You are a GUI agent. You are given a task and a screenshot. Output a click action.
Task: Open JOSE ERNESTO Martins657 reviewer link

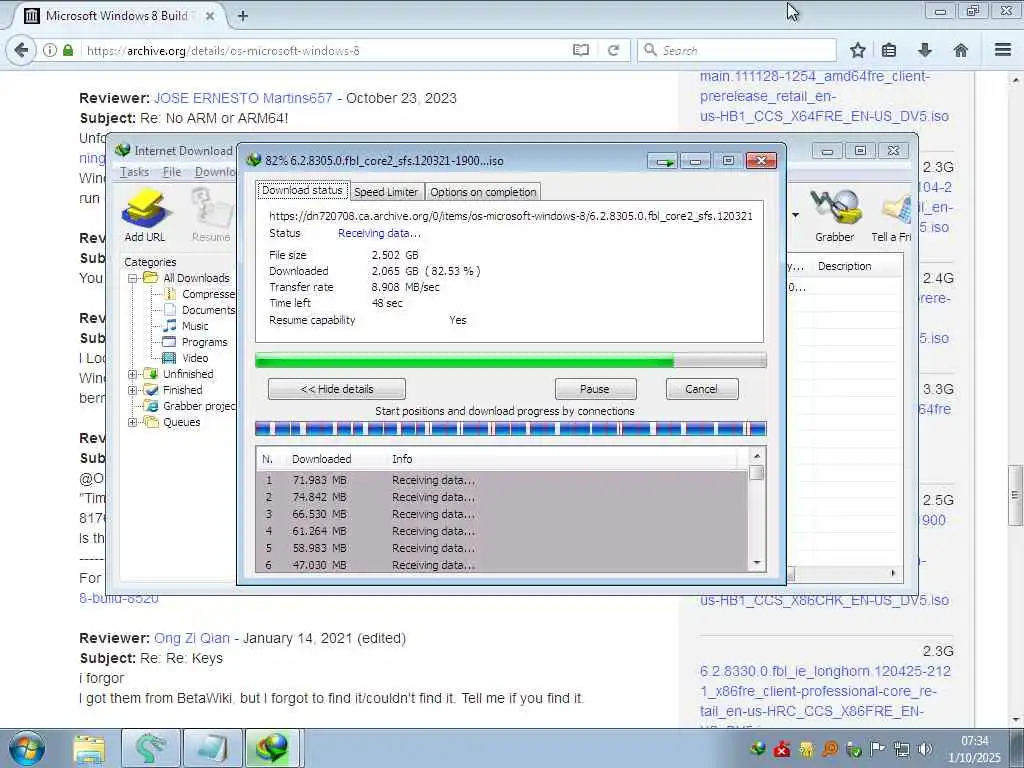click(x=243, y=98)
